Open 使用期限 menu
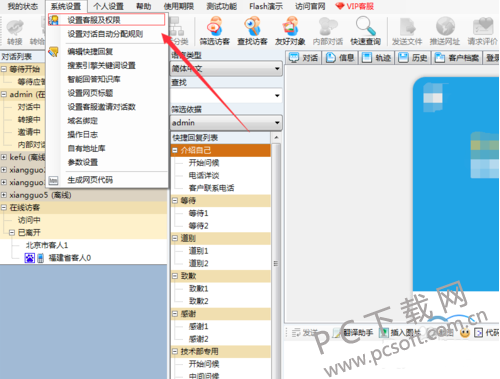This screenshot has height=379, width=500. pyautogui.click(x=179, y=6)
